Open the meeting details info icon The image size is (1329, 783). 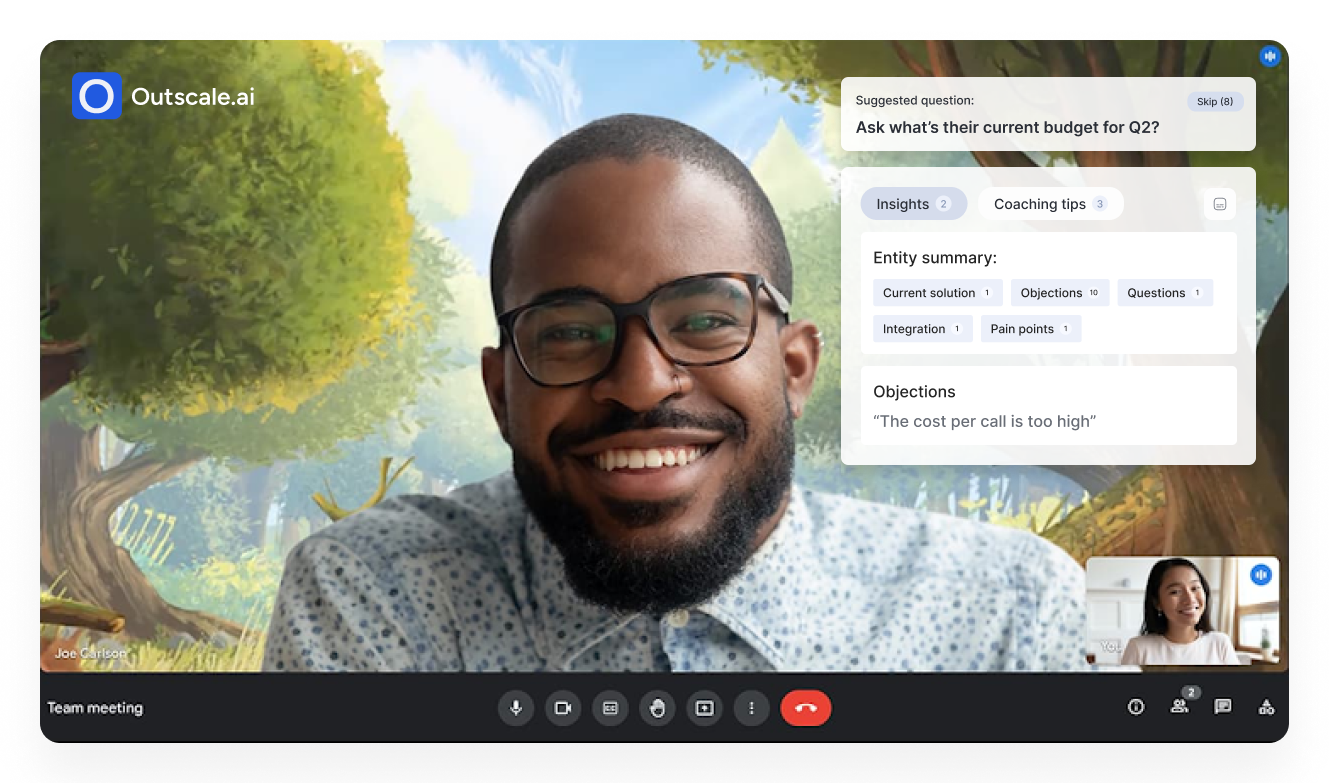(x=1136, y=707)
